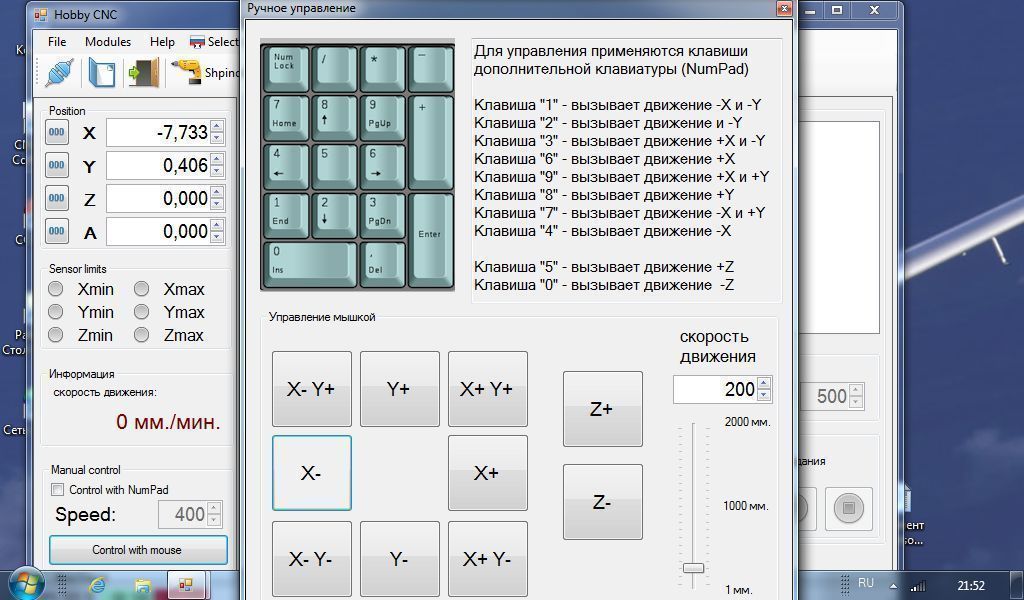Viewport: 1024px width, 600px height.
Task: Click the connect plug icon in Hobby CNC toolbar
Action: coord(58,72)
